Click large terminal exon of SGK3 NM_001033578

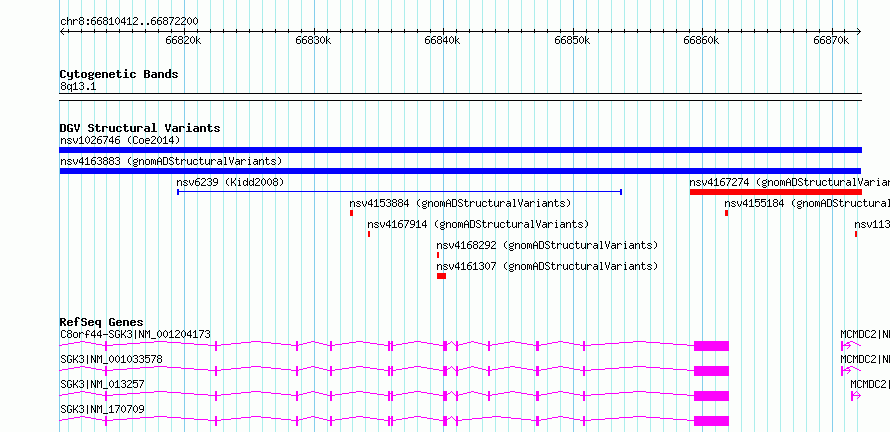point(711,371)
